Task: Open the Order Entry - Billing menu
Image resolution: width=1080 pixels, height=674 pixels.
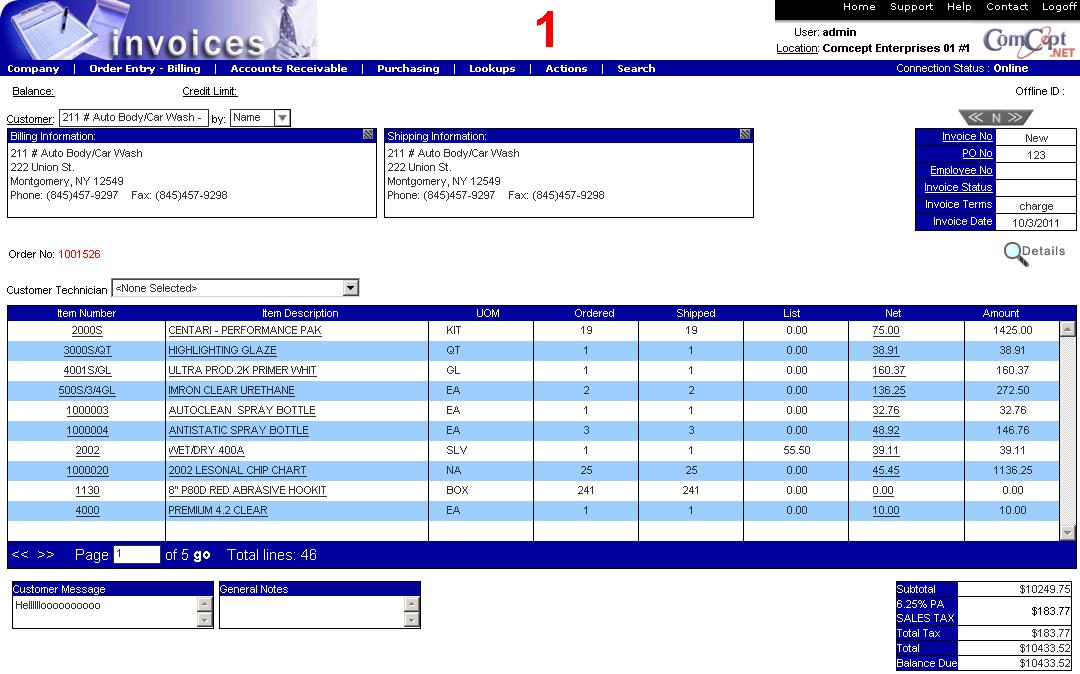Action: click(145, 69)
